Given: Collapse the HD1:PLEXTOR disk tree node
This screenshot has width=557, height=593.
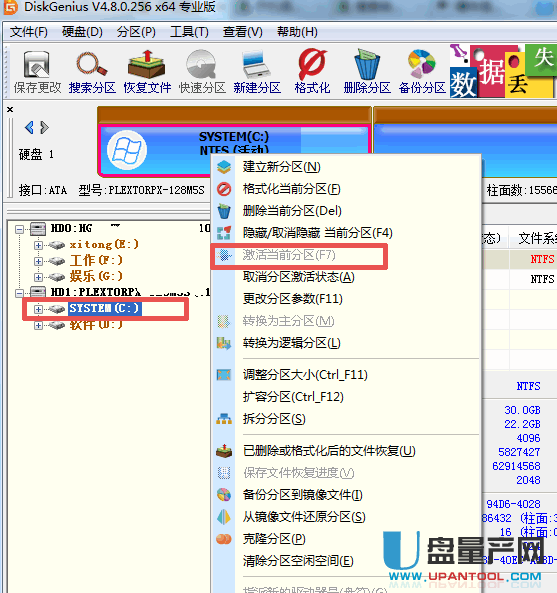Looking at the screenshot, I should point(19,293).
